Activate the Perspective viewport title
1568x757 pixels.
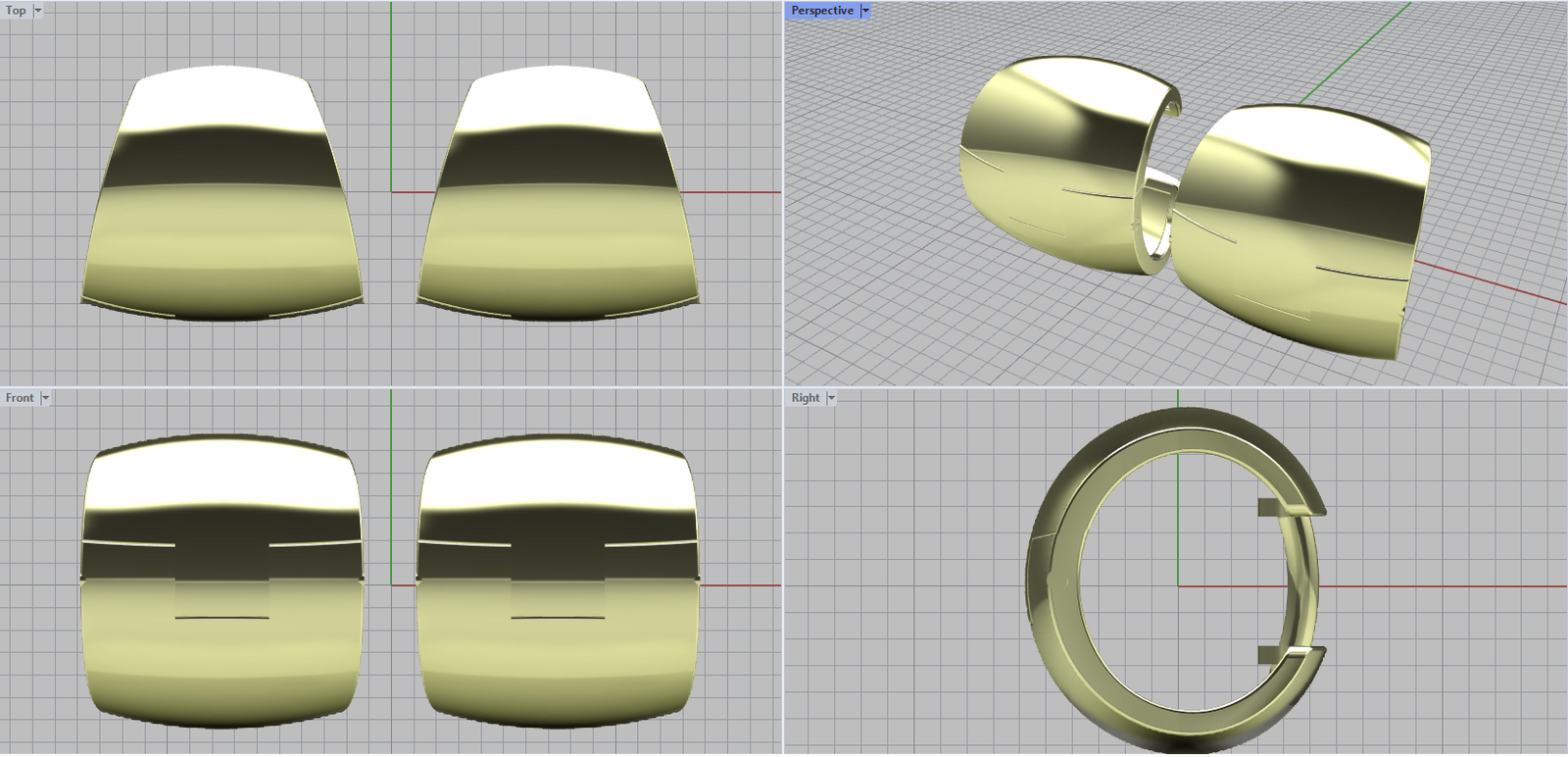[x=821, y=11]
